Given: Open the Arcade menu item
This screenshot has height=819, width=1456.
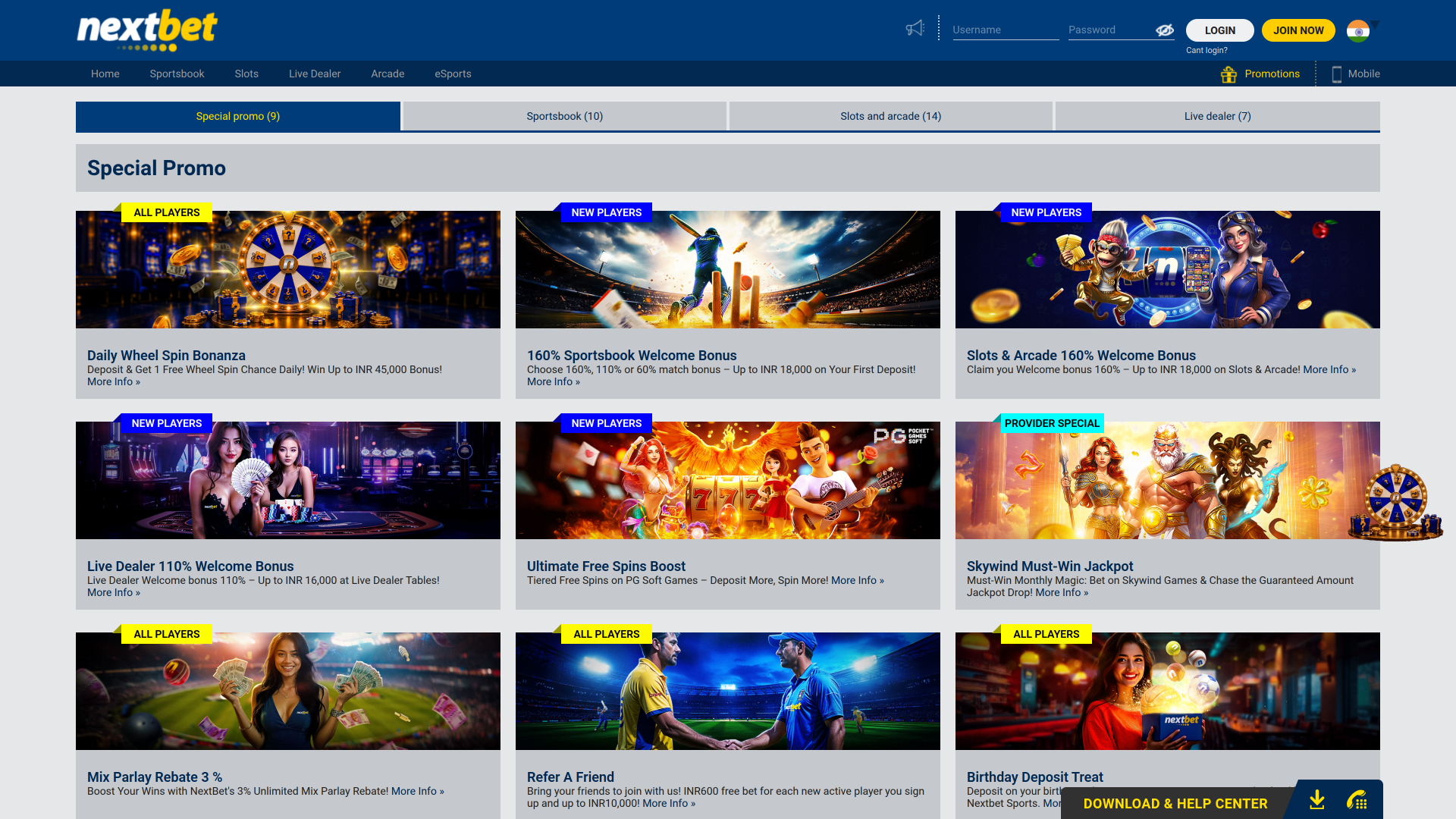Looking at the screenshot, I should pos(388,74).
